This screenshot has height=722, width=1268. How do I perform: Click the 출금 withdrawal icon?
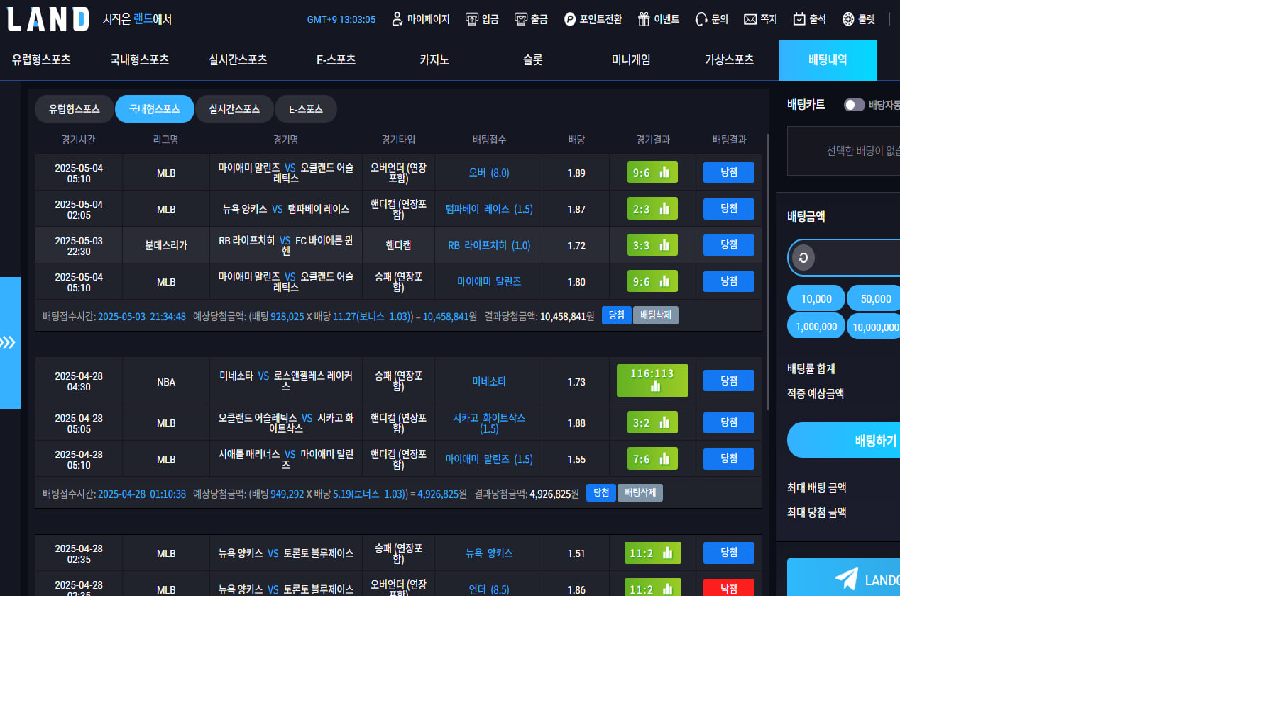[520, 19]
